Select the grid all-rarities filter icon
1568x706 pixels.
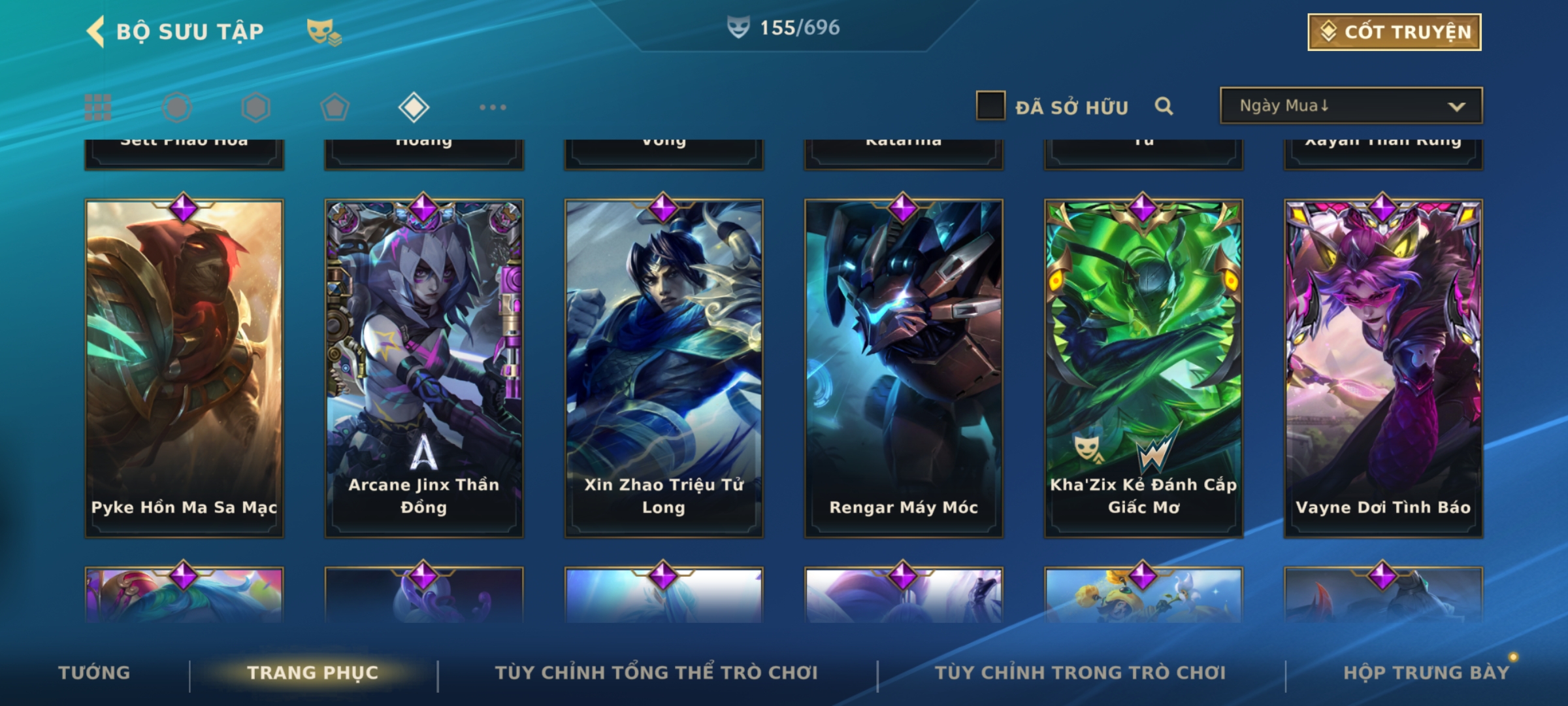coord(98,107)
